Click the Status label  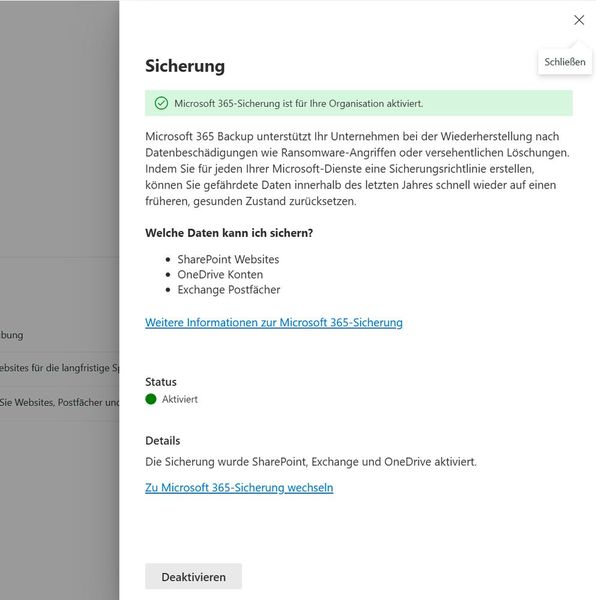pyautogui.click(x=161, y=382)
